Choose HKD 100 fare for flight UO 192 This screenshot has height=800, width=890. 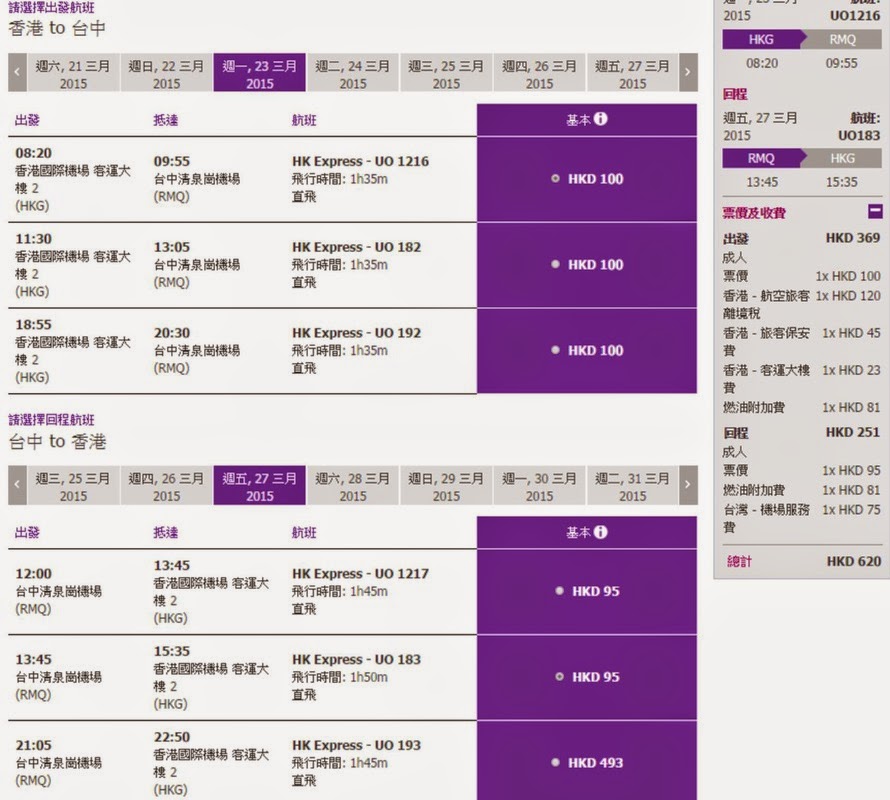[x=556, y=351]
